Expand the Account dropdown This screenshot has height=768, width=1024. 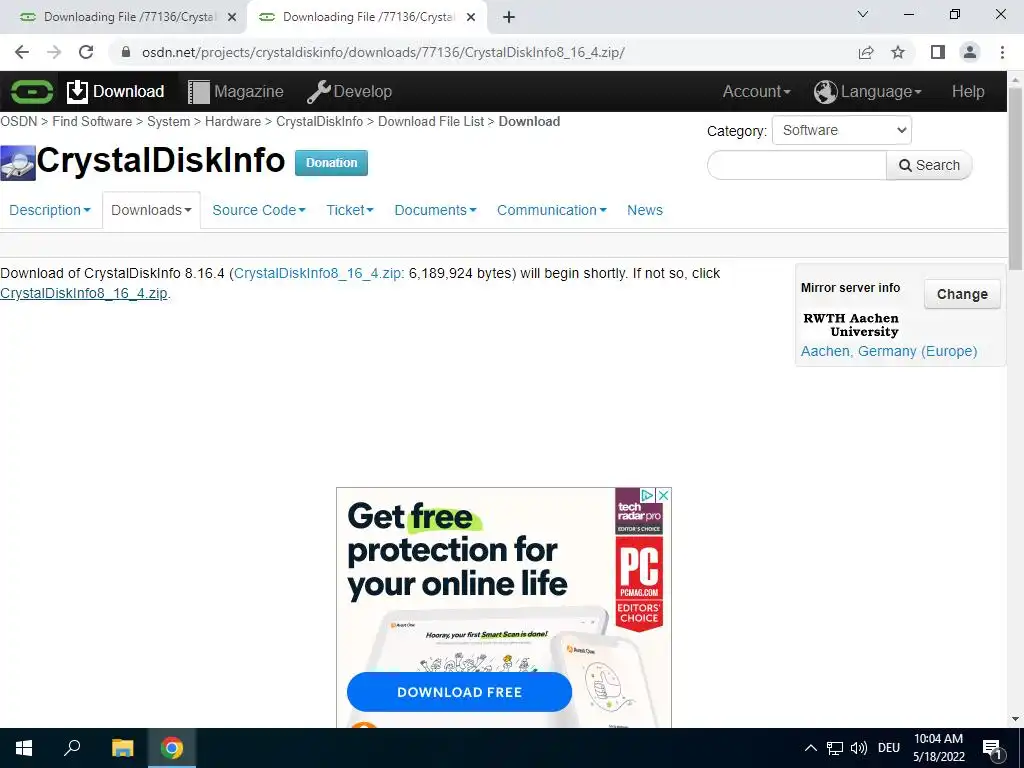[x=756, y=91]
